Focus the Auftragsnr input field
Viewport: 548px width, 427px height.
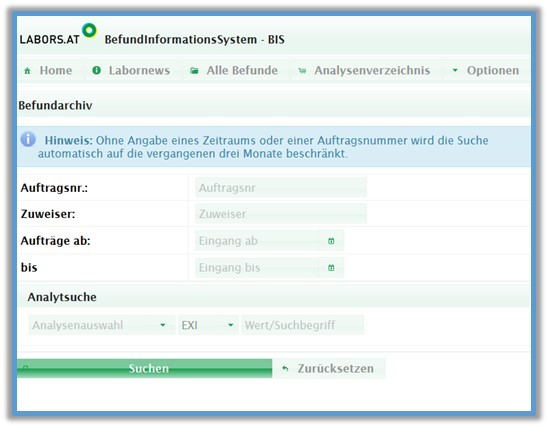coord(281,188)
